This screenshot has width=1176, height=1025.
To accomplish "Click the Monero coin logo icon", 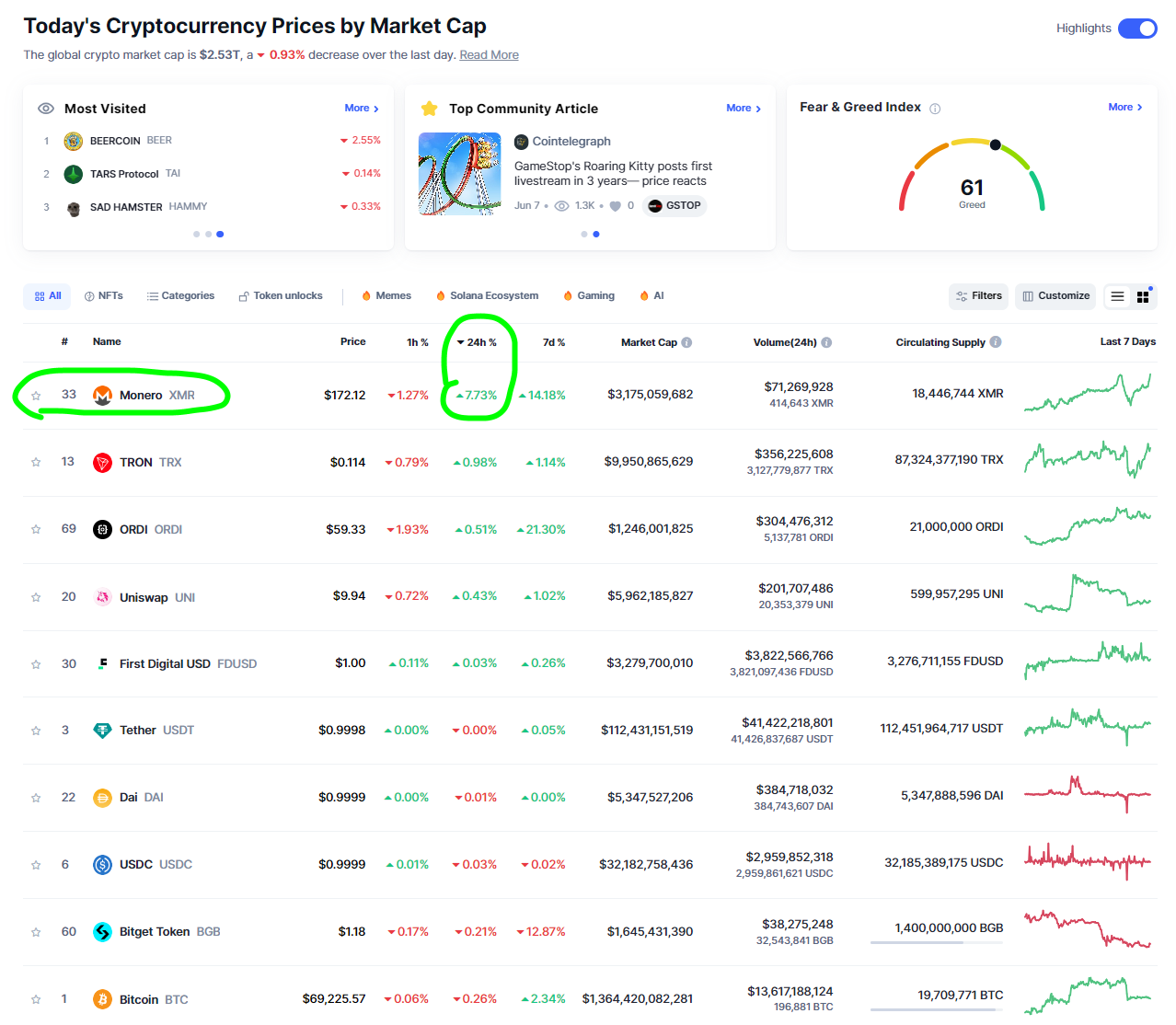I will 103,396.
